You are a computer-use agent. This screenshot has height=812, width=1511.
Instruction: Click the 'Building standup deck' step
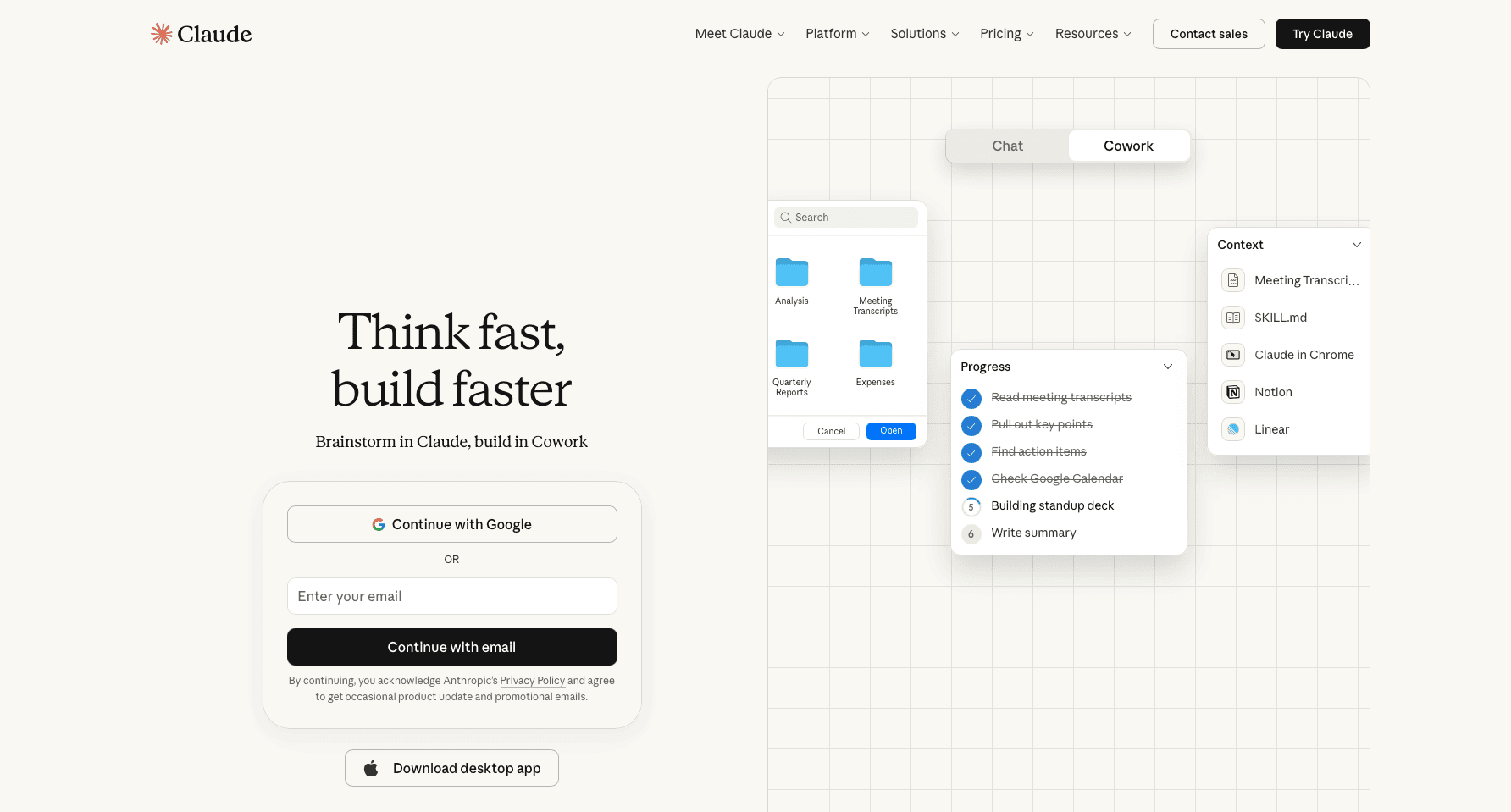coord(1053,505)
